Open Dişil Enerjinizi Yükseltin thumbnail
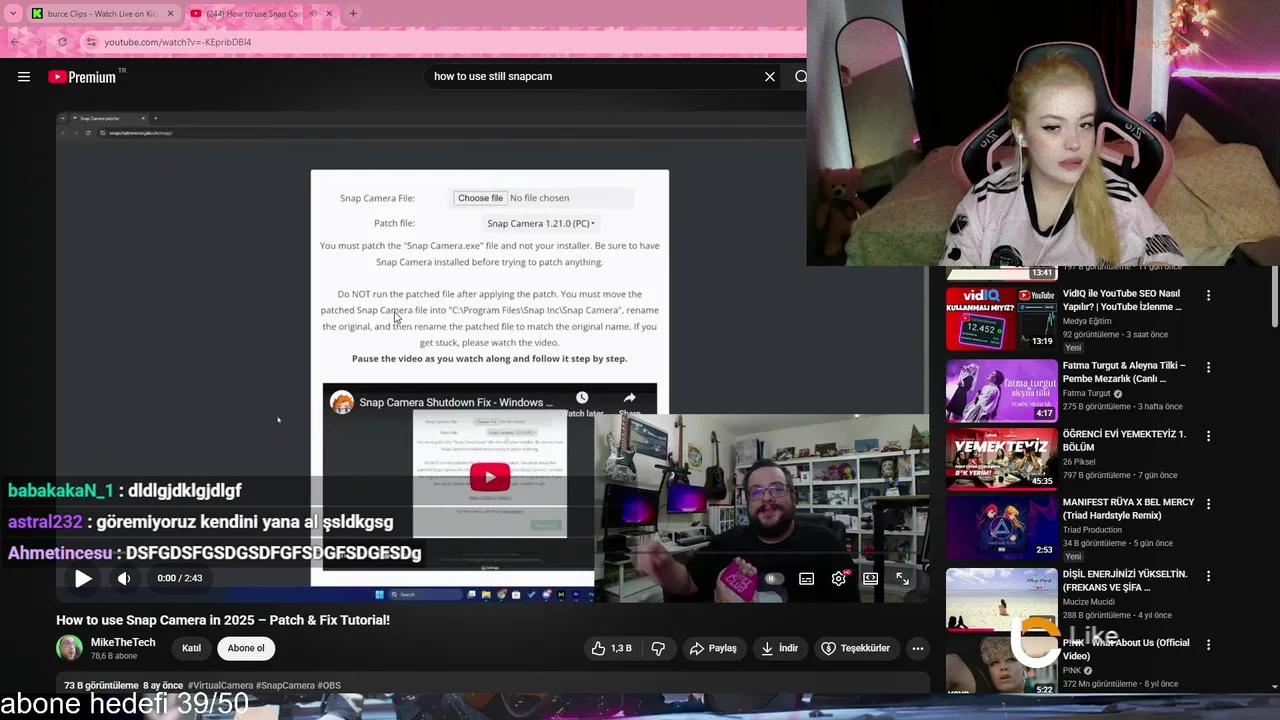Viewport: 1280px width, 720px height. (1001, 599)
